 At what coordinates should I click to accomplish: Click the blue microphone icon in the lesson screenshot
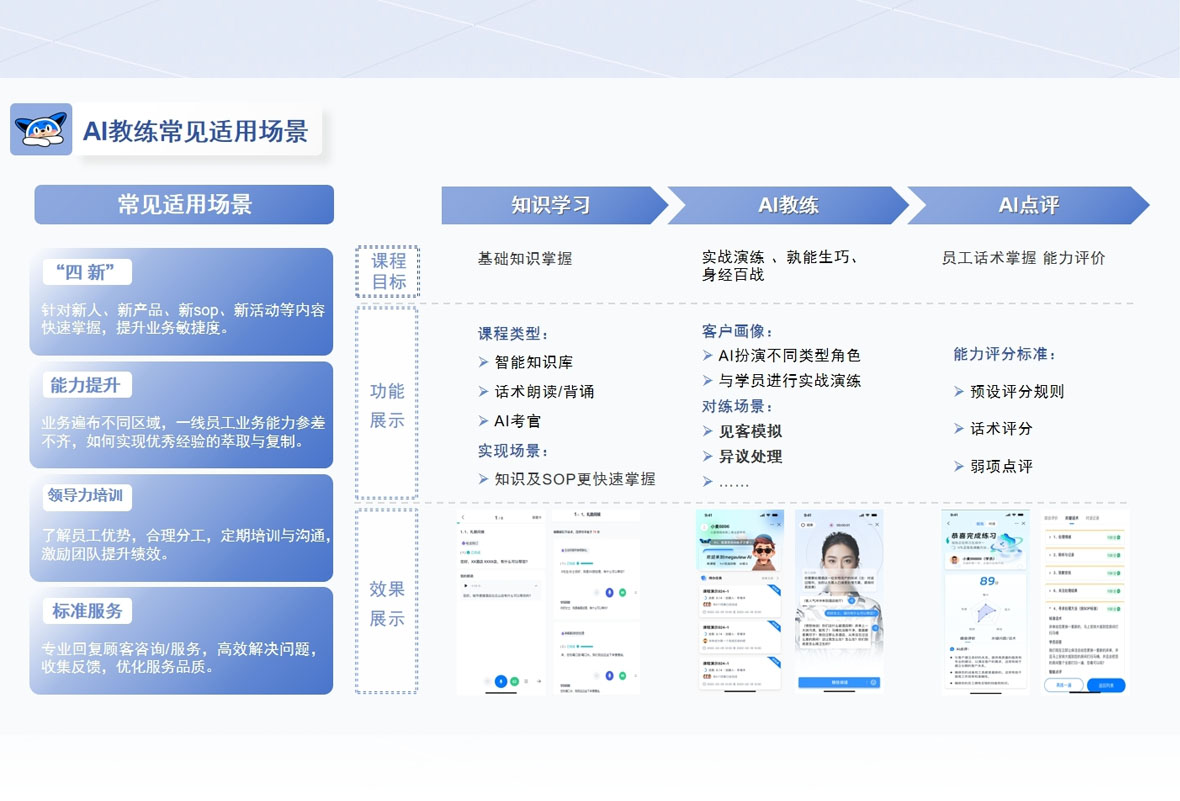pos(501,681)
